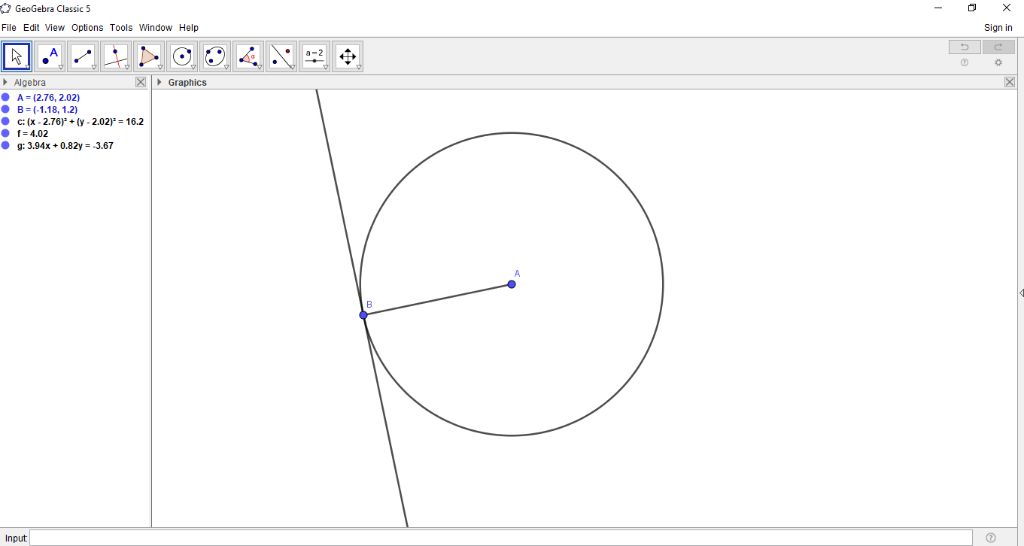Toggle visibility of point A
Screen dimensions: 1024x546
[5, 97]
